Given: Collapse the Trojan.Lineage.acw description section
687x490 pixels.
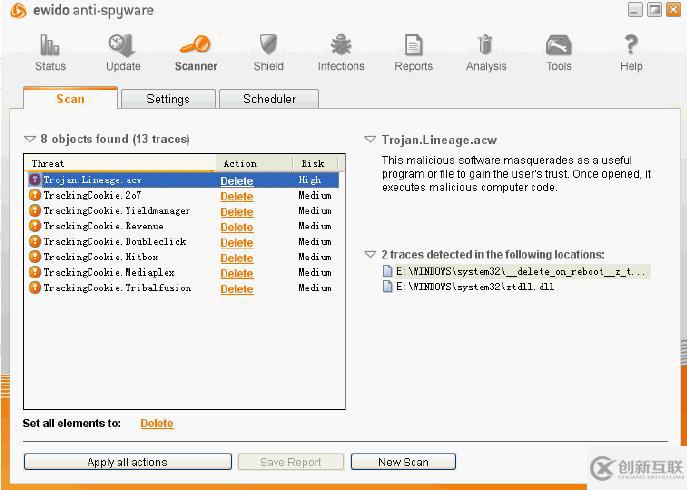Looking at the screenshot, I should click(370, 139).
